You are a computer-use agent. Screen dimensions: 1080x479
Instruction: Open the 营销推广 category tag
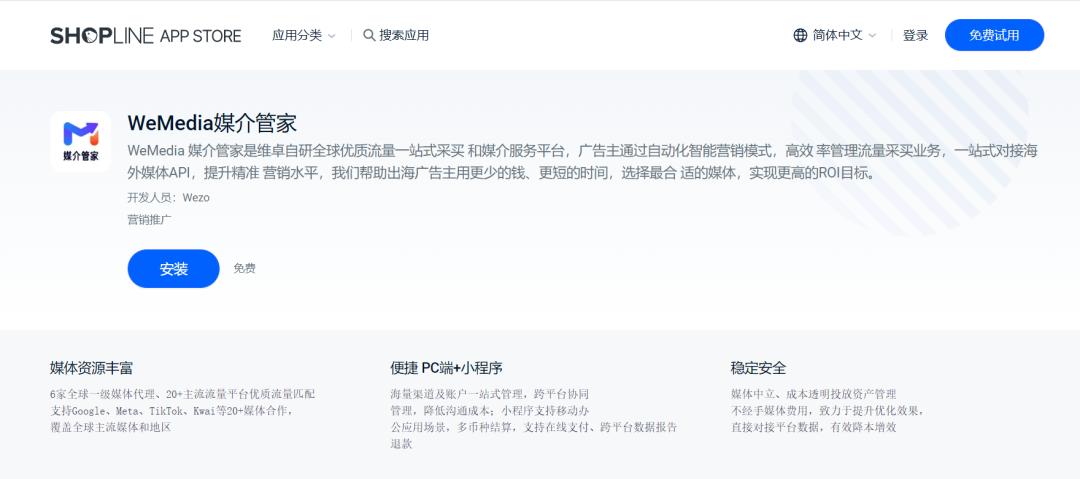pos(149,220)
